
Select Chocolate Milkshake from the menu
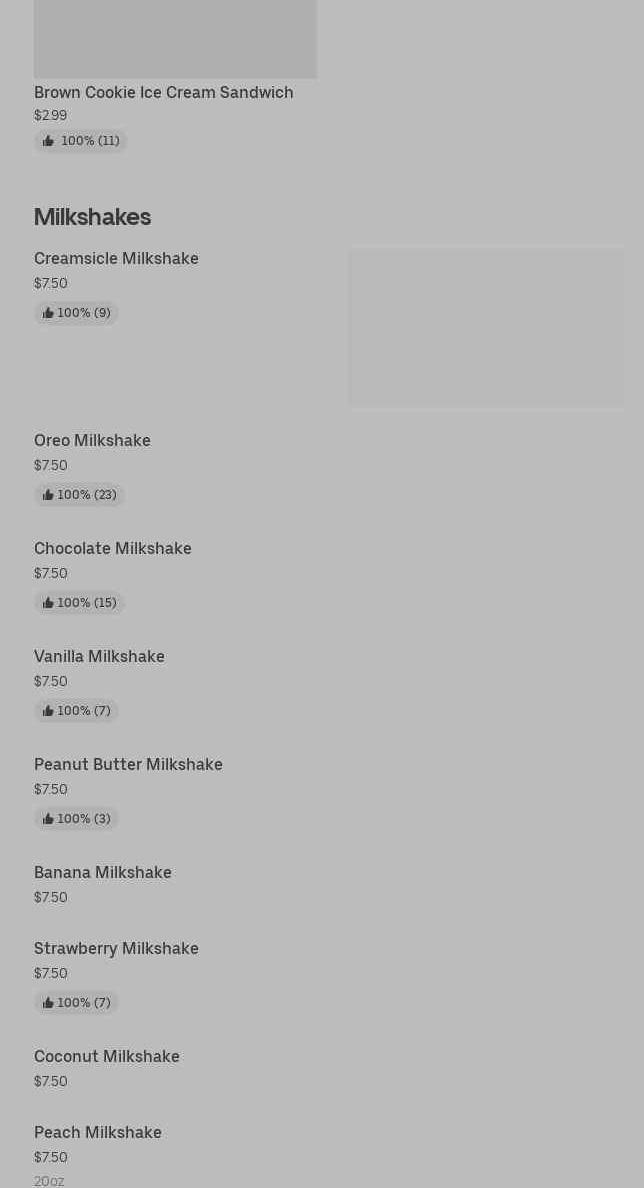pos(112,548)
